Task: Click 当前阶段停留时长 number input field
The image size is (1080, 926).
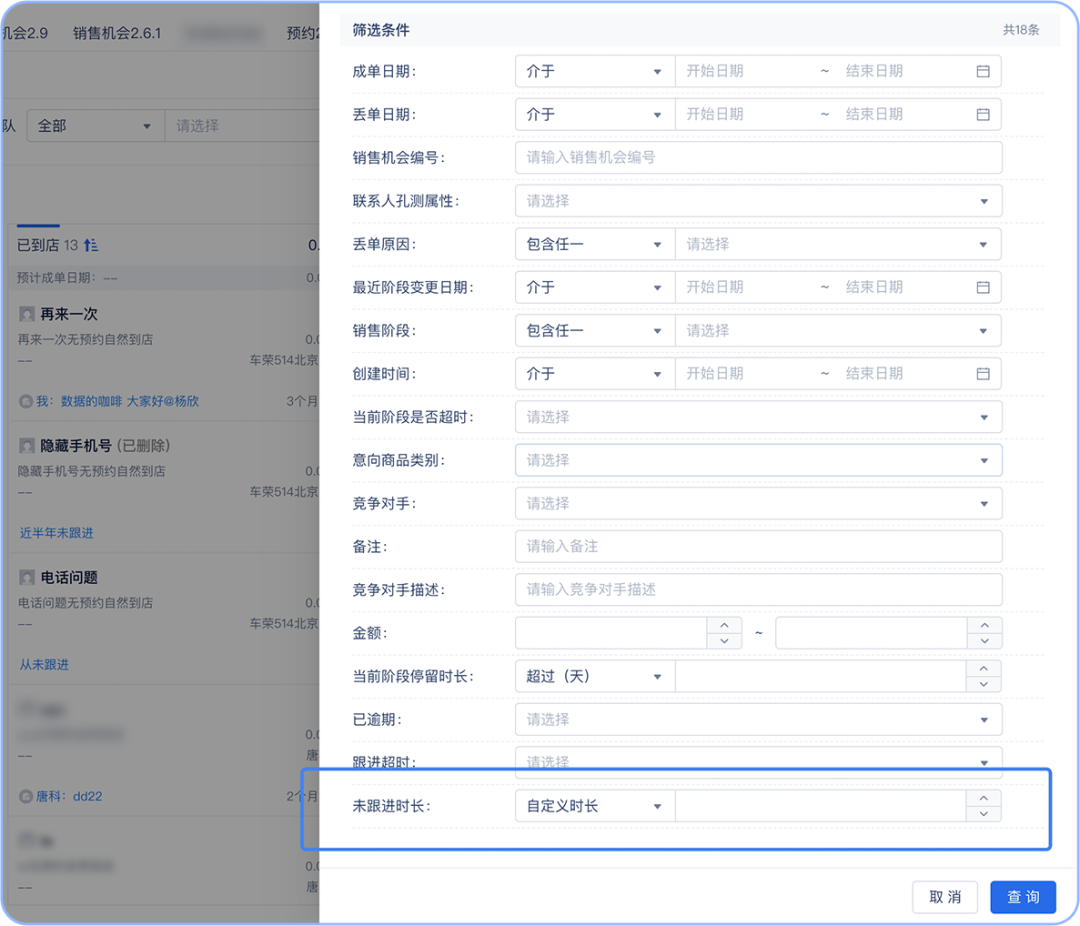Action: click(821, 676)
